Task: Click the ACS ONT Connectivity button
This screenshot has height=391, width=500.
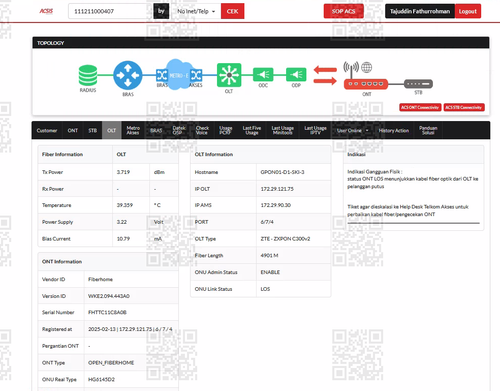Action: 420,107
